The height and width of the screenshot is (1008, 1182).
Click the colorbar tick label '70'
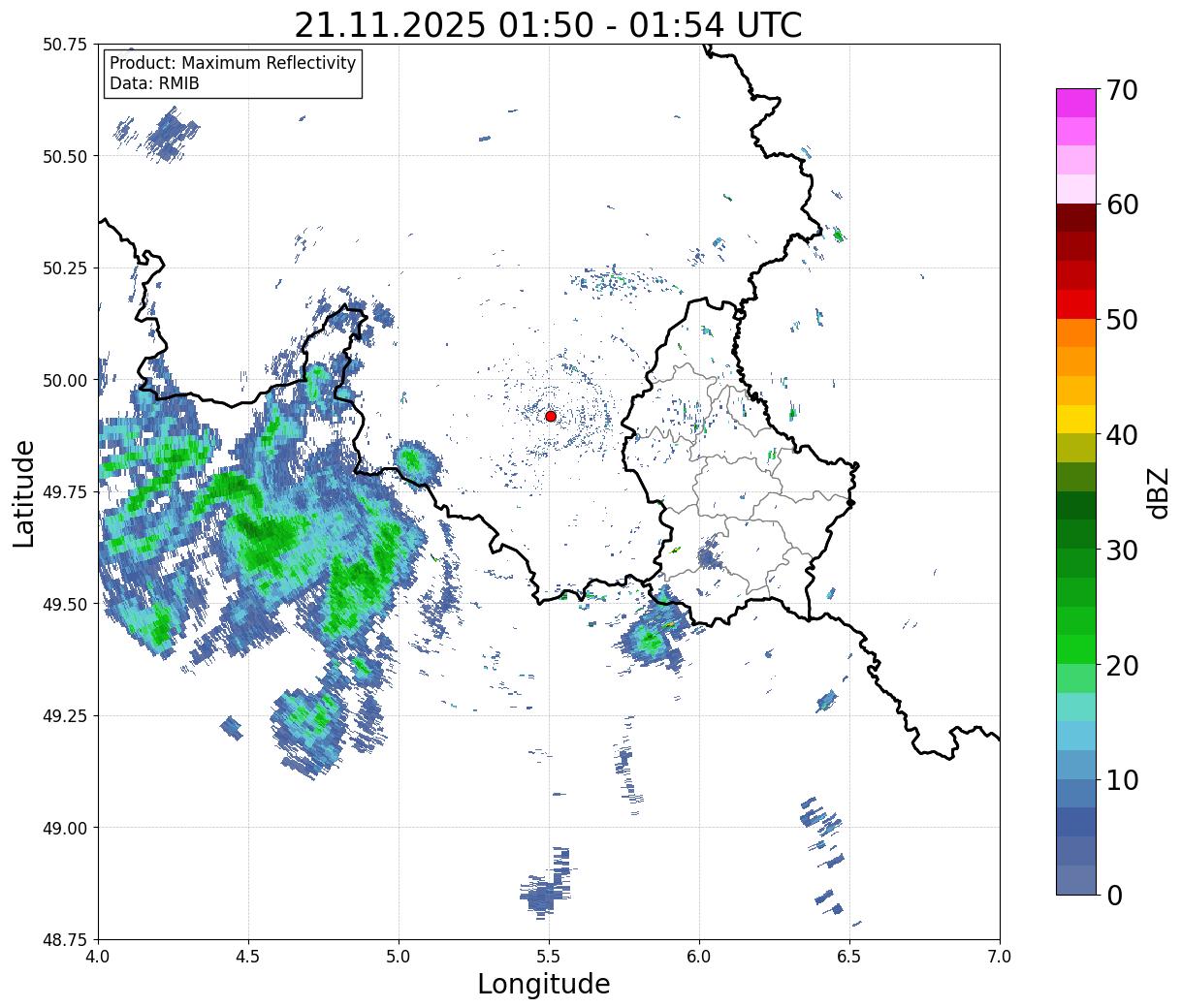(1122, 90)
